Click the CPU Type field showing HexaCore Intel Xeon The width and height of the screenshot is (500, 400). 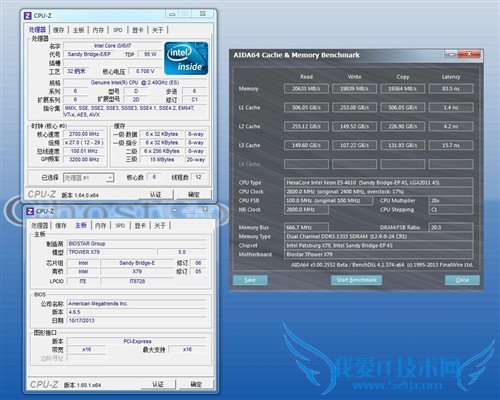coord(379,182)
